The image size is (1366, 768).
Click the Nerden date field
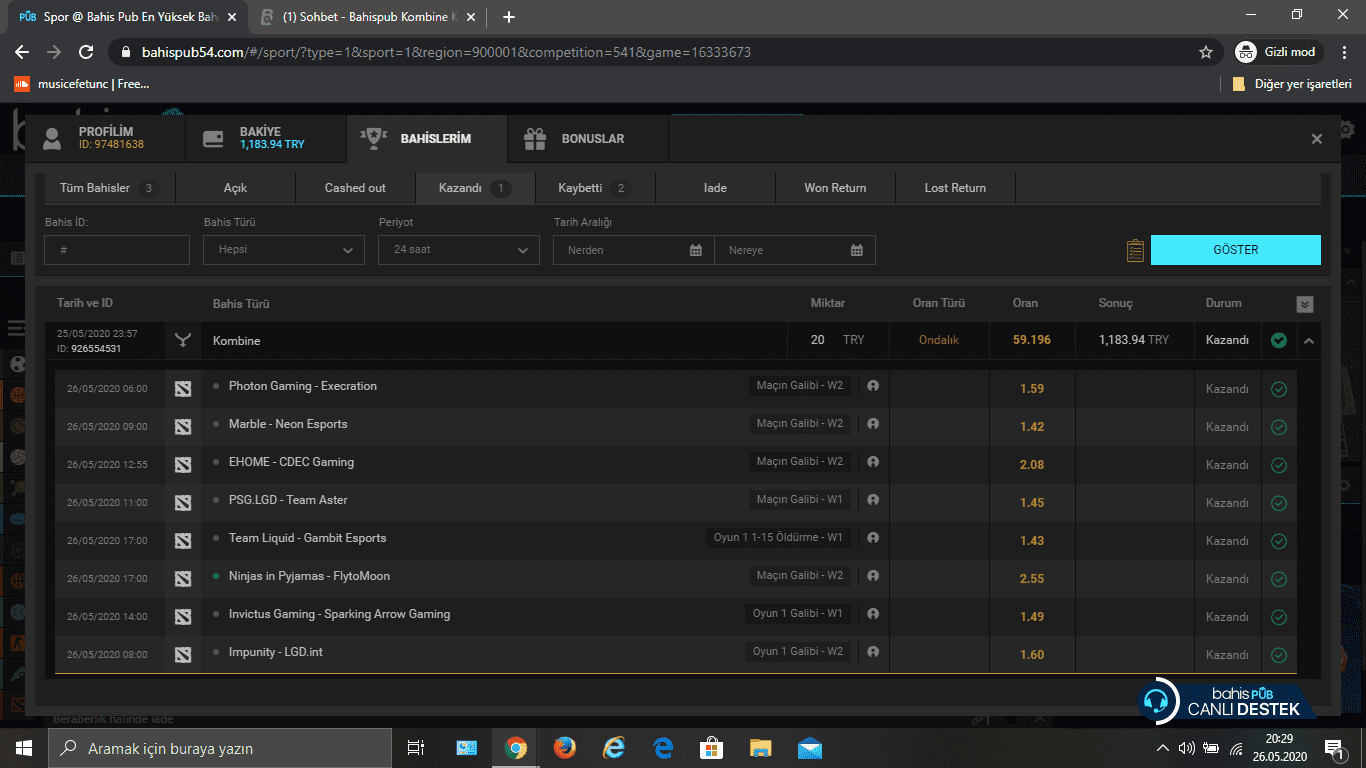pyautogui.click(x=634, y=250)
